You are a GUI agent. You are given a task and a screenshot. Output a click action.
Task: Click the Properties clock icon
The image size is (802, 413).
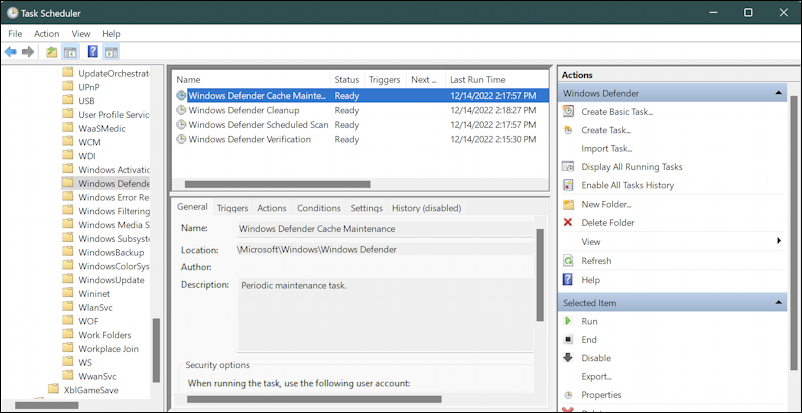tap(568, 395)
